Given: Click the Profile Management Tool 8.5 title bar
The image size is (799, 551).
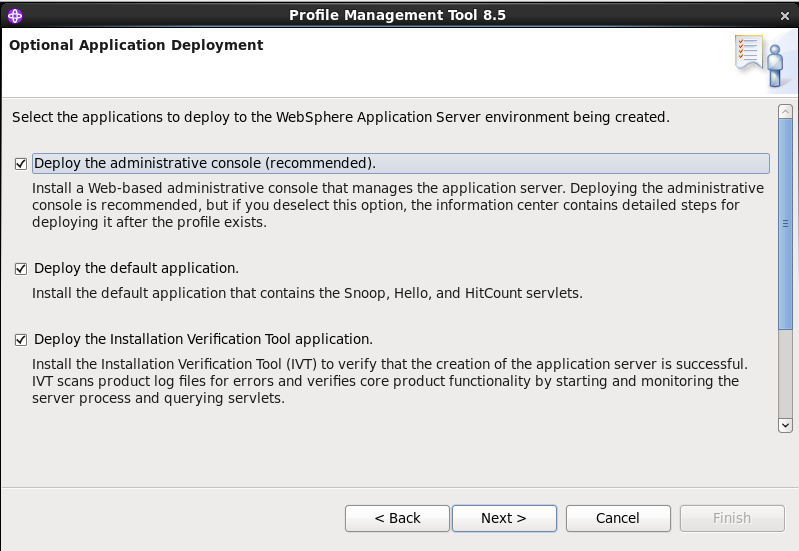Looking at the screenshot, I should 398,14.
